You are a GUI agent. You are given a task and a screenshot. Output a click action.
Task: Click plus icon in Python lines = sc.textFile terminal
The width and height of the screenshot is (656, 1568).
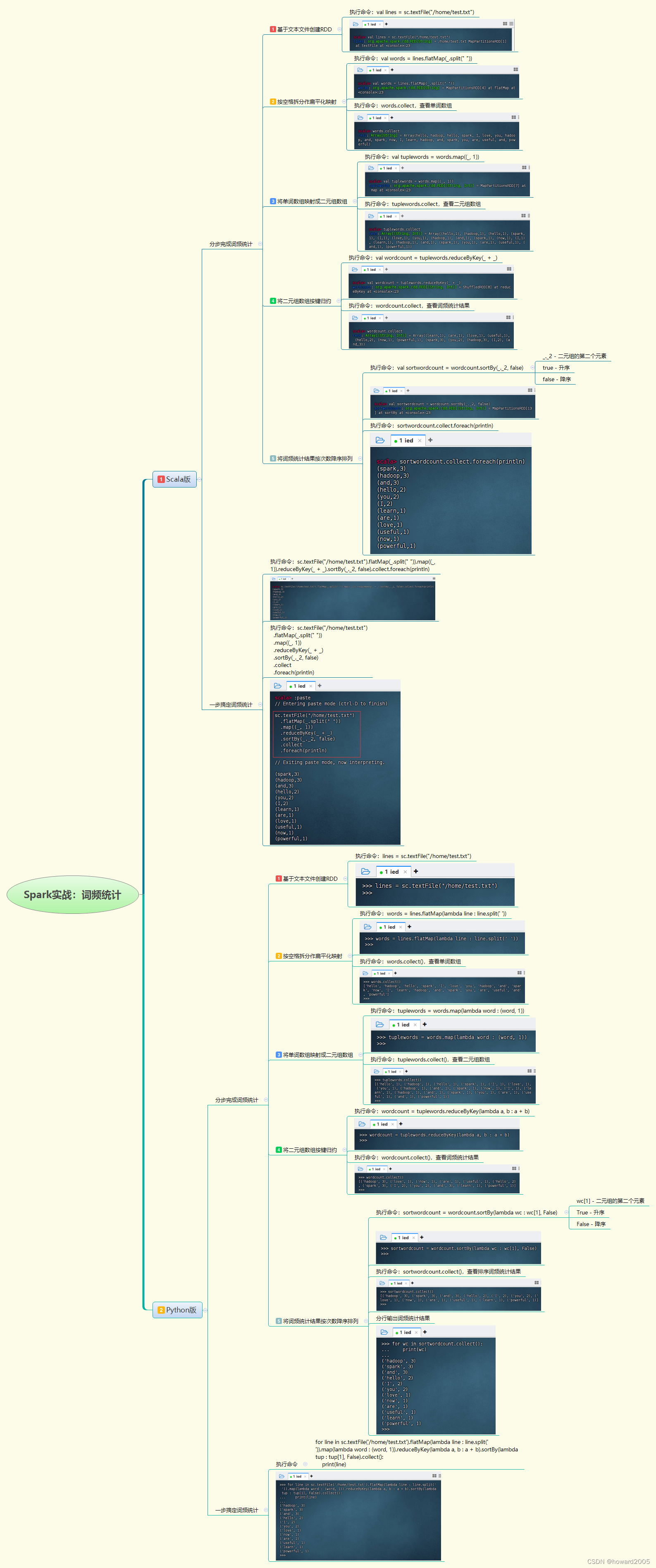click(x=415, y=872)
